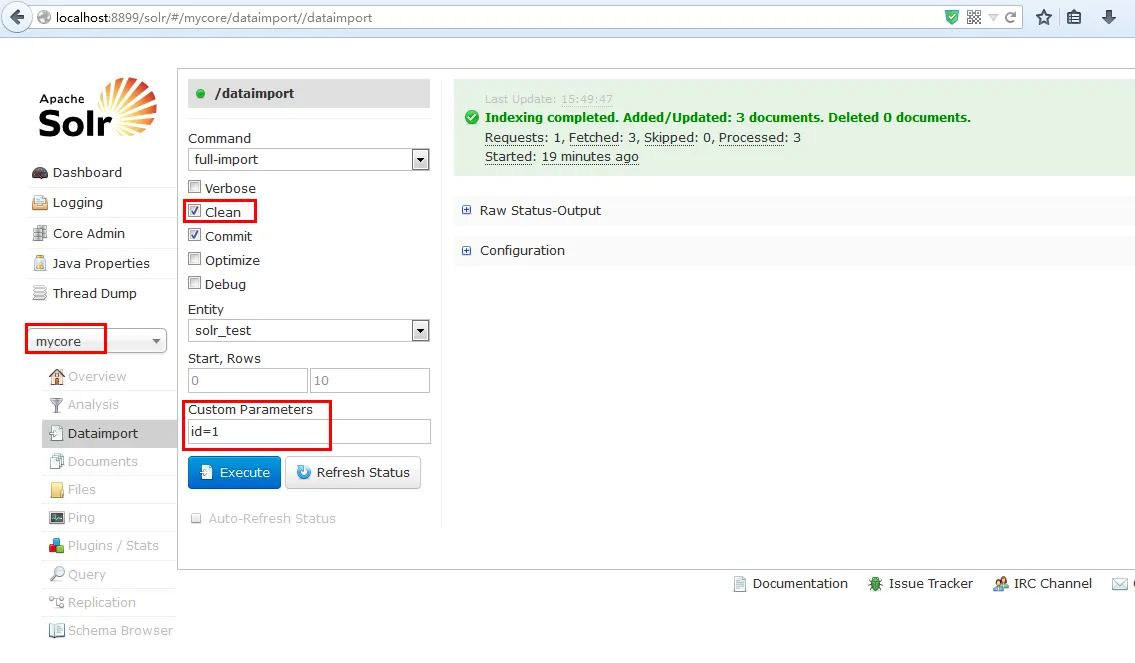Click the Files folder icon
The height and width of the screenshot is (663, 1135).
pos(56,490)
